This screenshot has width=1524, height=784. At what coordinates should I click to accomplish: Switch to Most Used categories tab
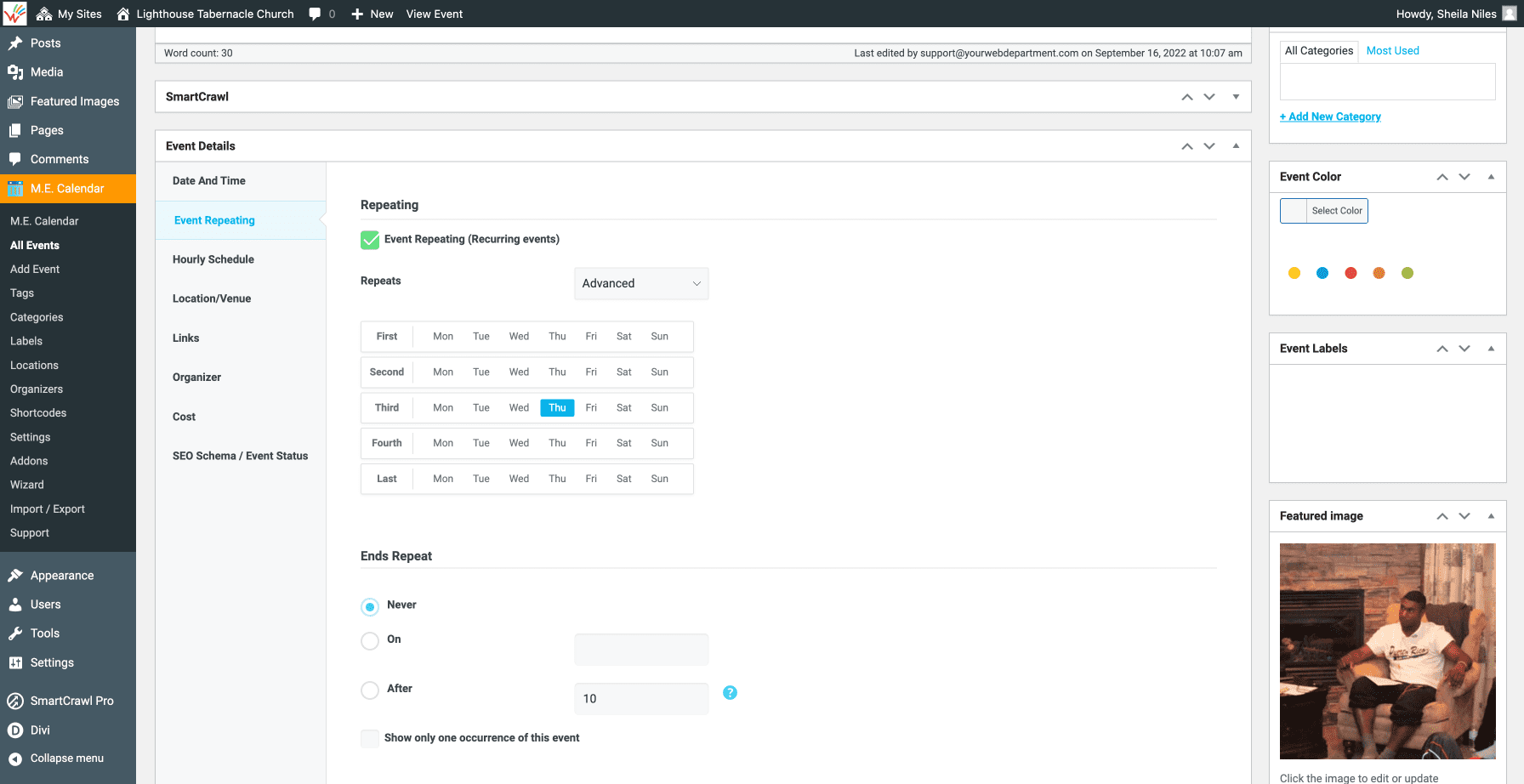point(1392,51)
